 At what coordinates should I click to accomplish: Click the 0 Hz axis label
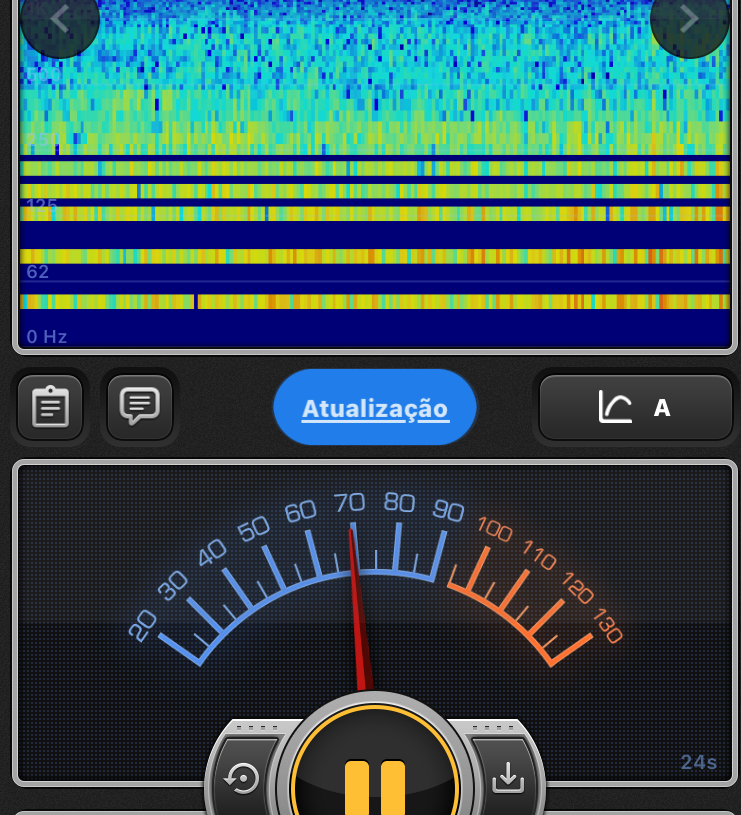[47, 337]
